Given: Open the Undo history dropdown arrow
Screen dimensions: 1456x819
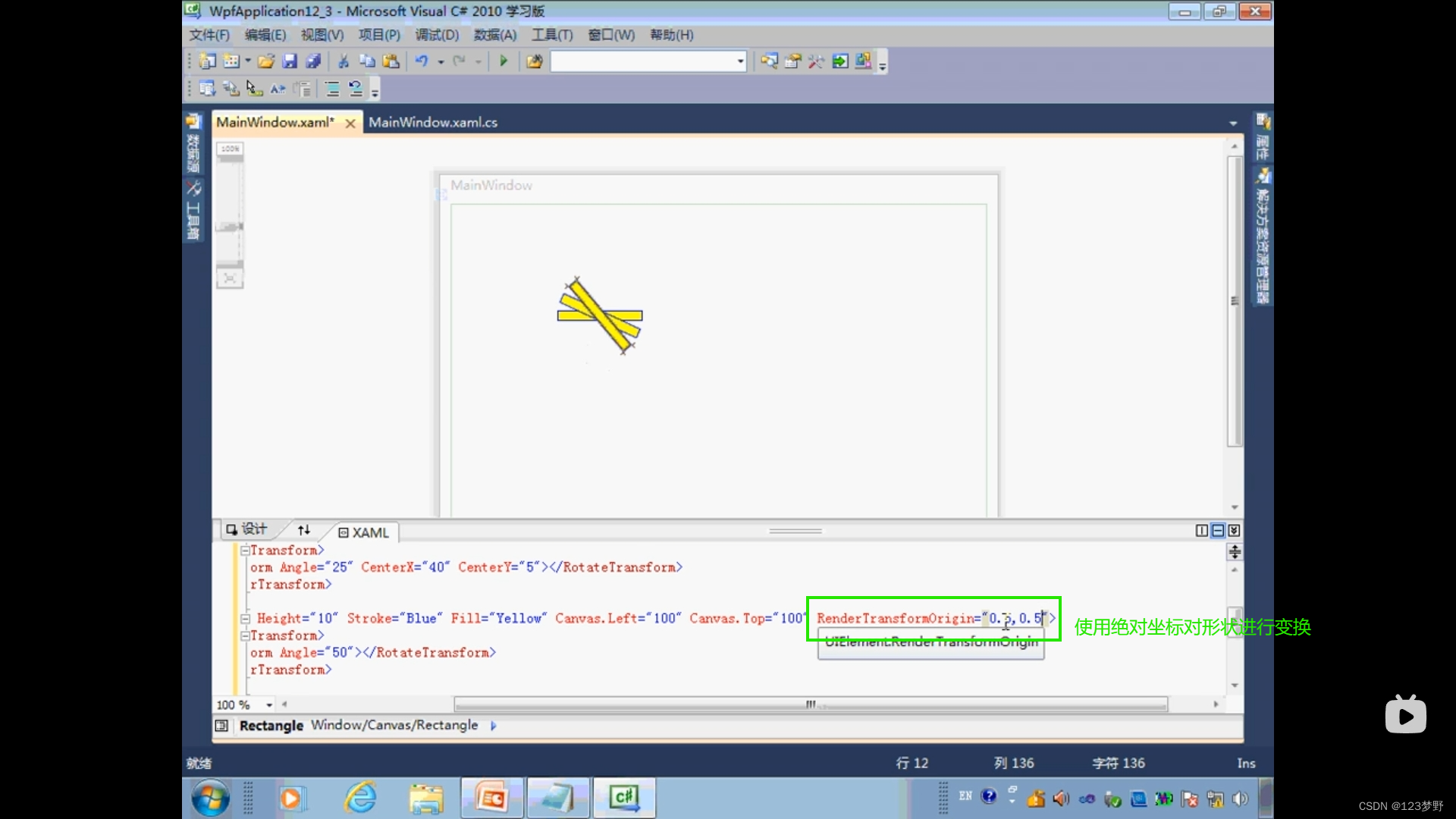Looking at the screenshot, I should (x=441, y=61).
